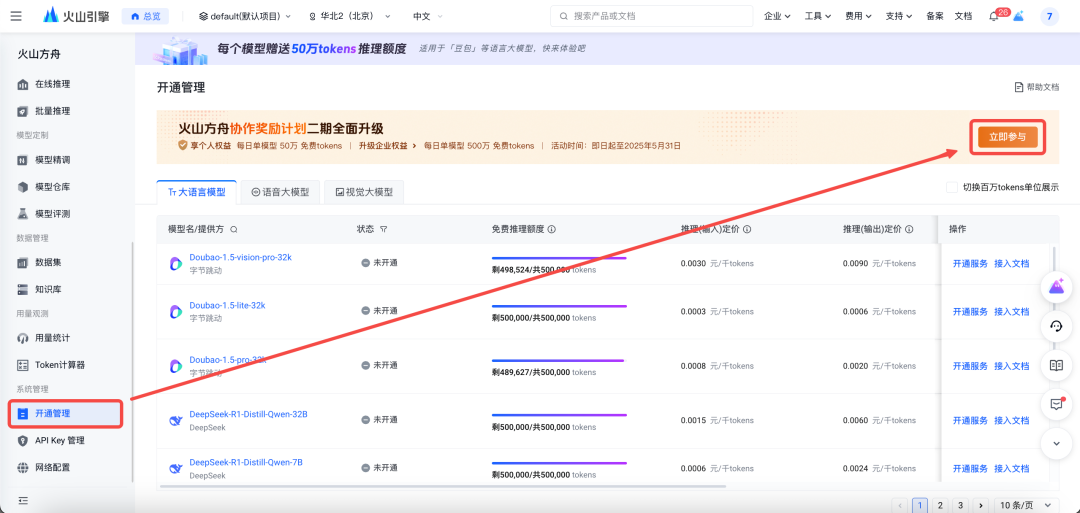Collapse the left sidebar using the bottom icon
Screen dimensions: 1080x513
click(x=22, y=500)
